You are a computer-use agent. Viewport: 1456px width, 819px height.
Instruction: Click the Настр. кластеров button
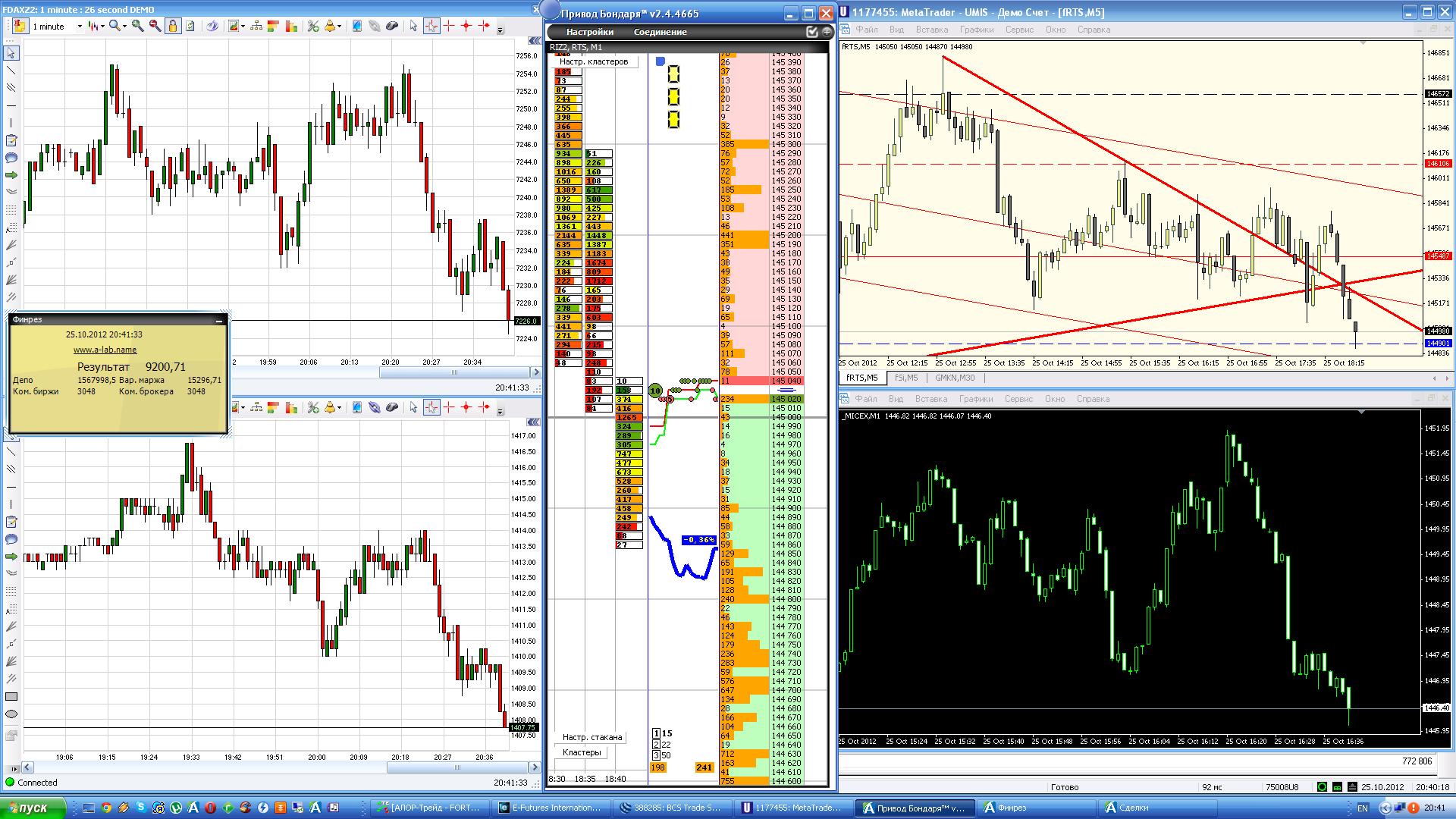pos(594,61)
